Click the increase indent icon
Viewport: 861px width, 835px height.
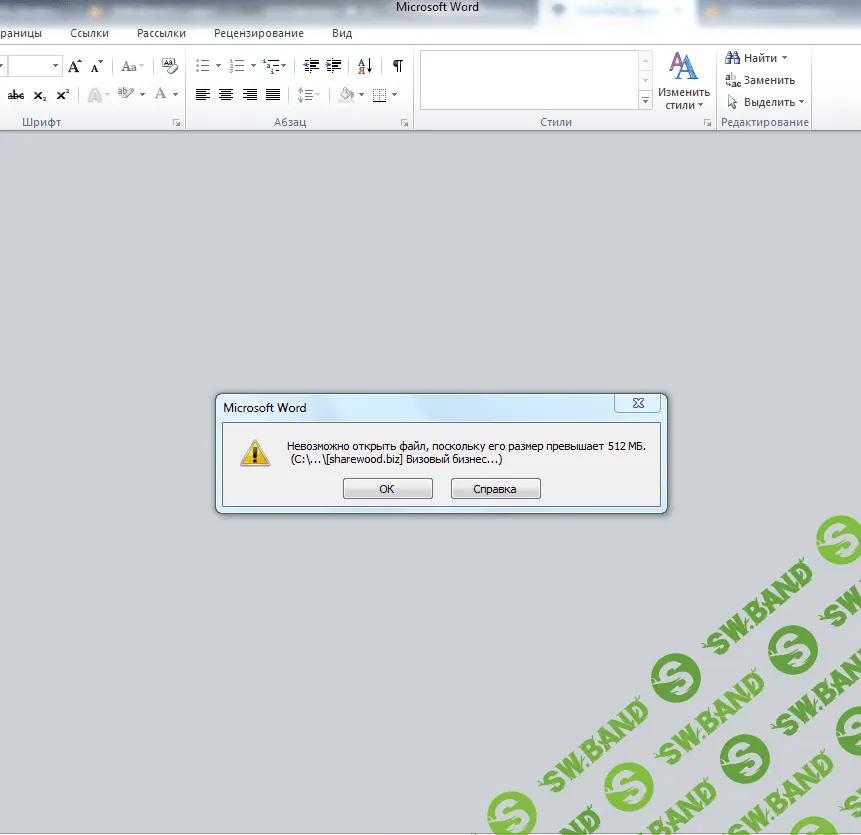(x=333, y=66)
